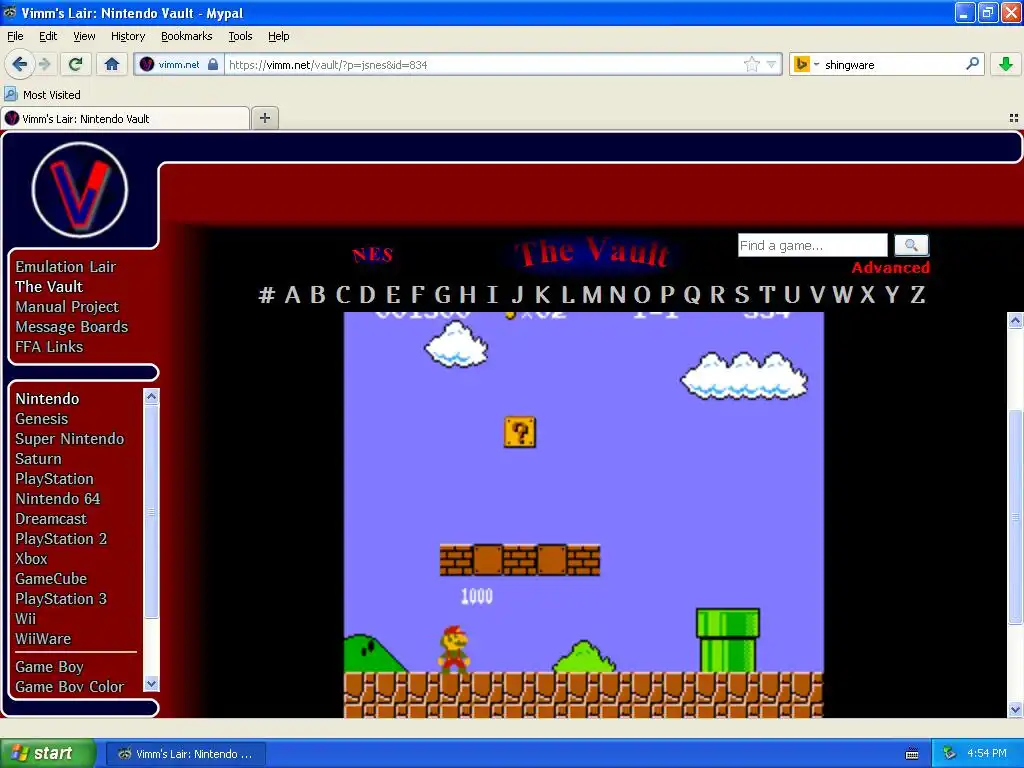Click the systems list scroll down arrow

coord(151,684)
